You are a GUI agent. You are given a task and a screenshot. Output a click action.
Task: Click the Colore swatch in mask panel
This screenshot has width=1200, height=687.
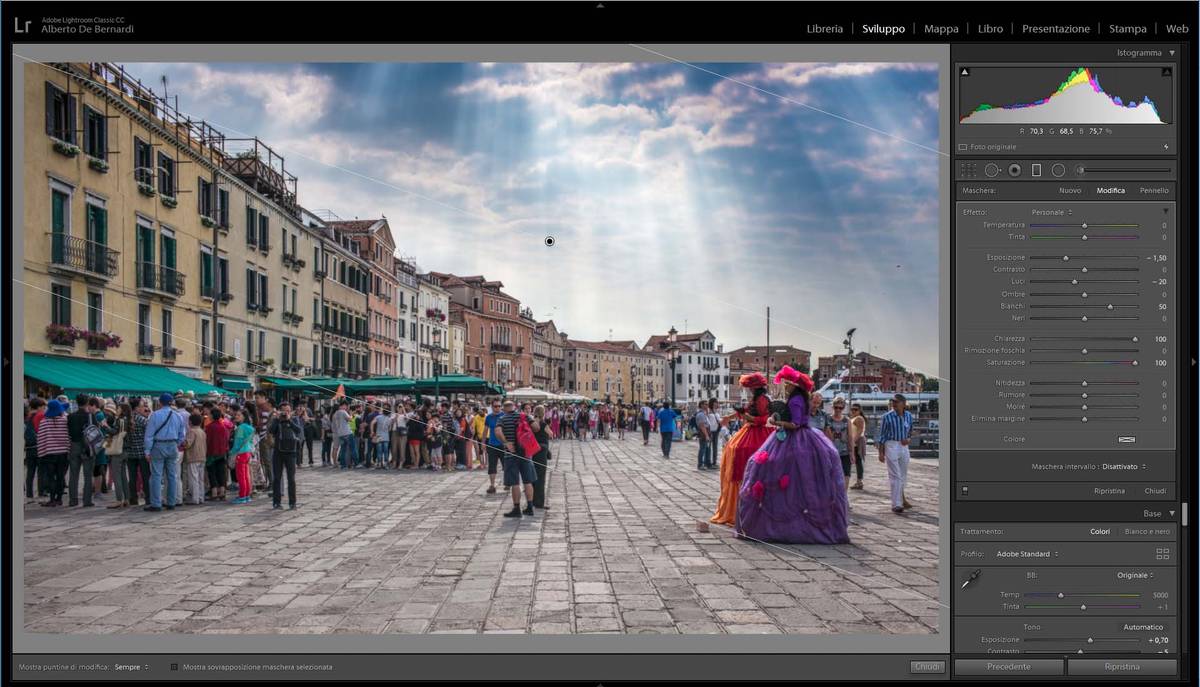point(1126,439)
